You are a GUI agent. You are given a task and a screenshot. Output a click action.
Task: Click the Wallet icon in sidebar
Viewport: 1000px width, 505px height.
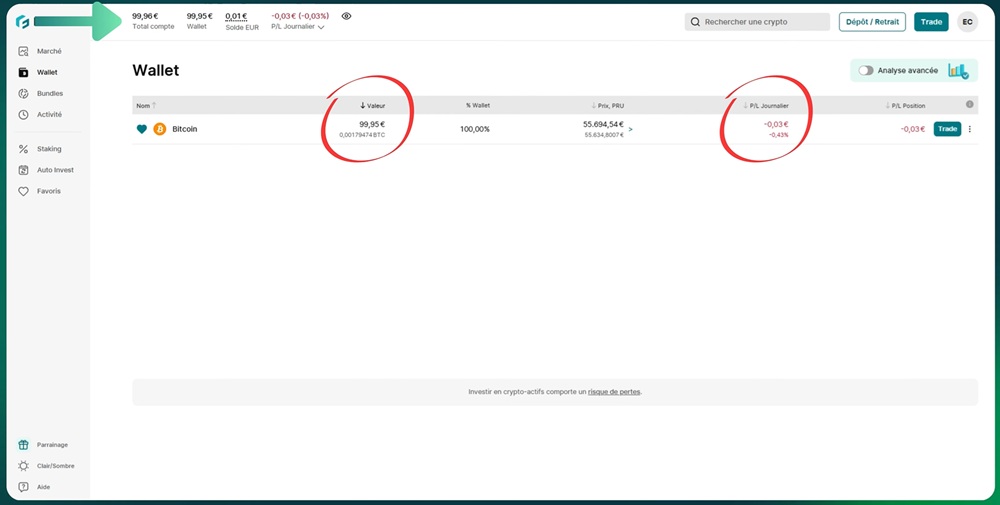coord(24,72)
